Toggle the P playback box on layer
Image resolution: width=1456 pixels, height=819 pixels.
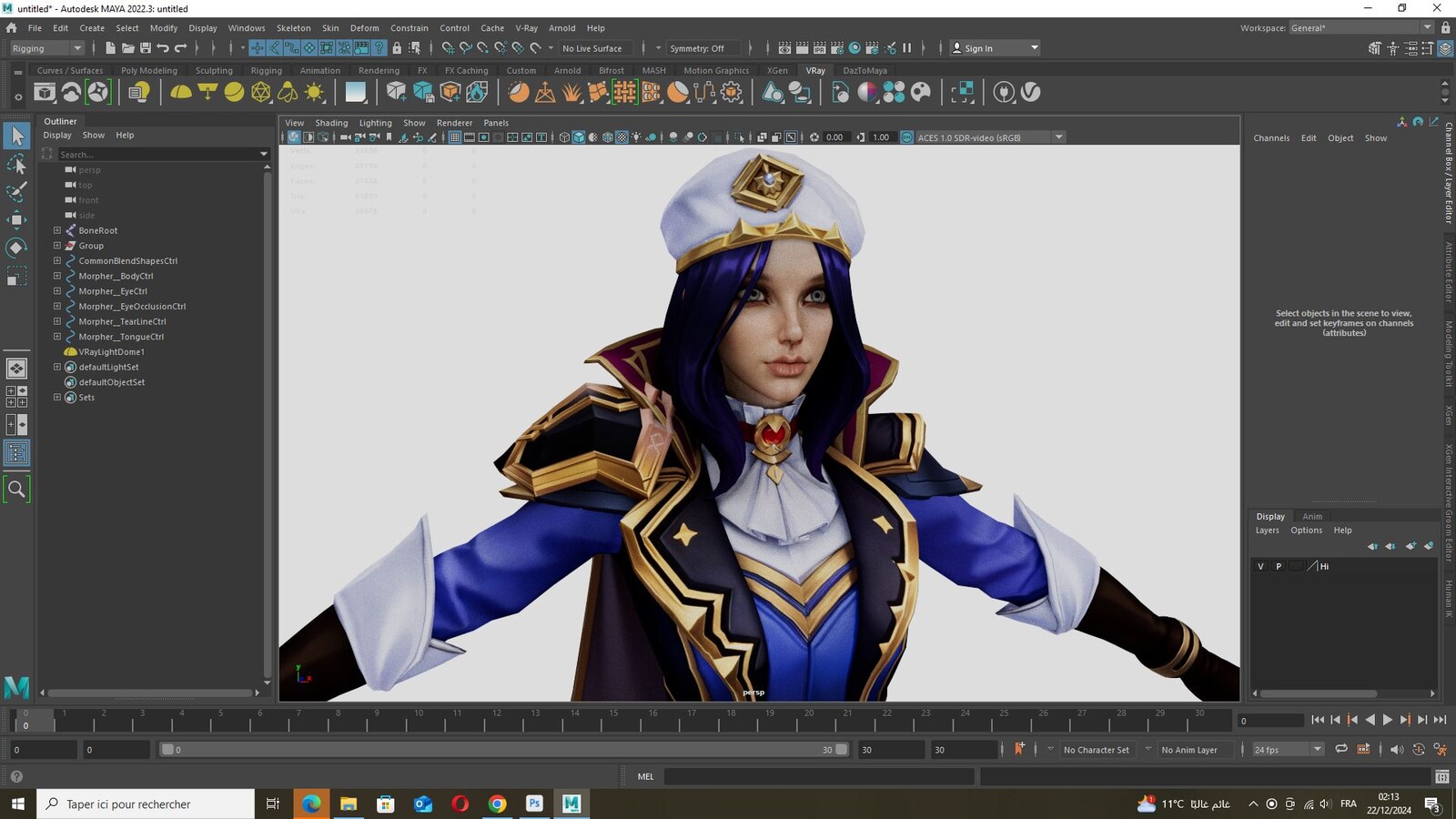[1279, 566]
